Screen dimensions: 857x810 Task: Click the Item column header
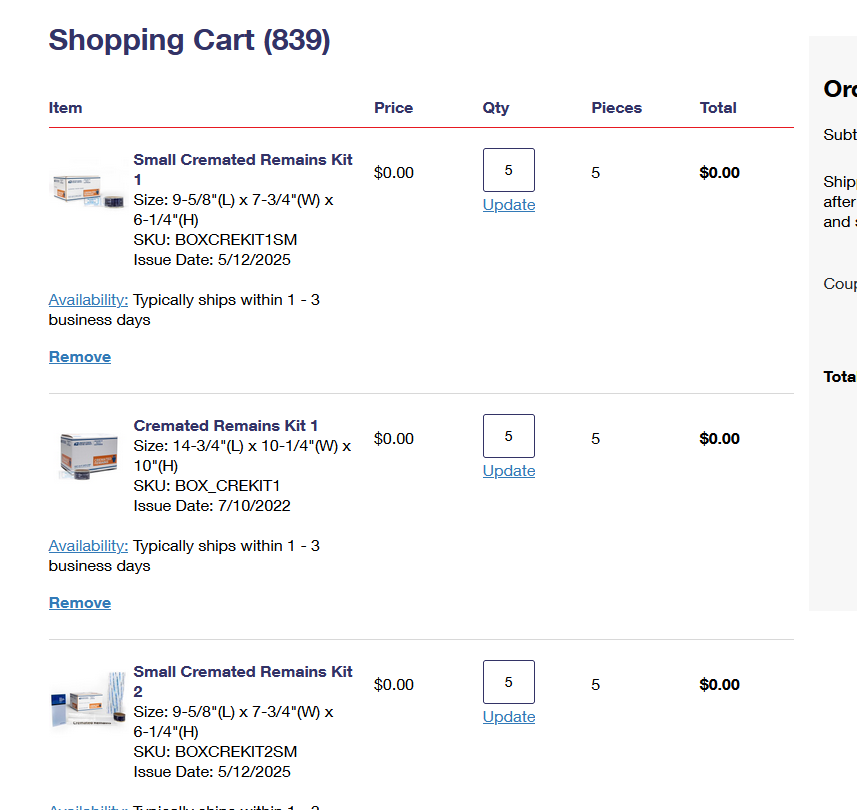65,108
